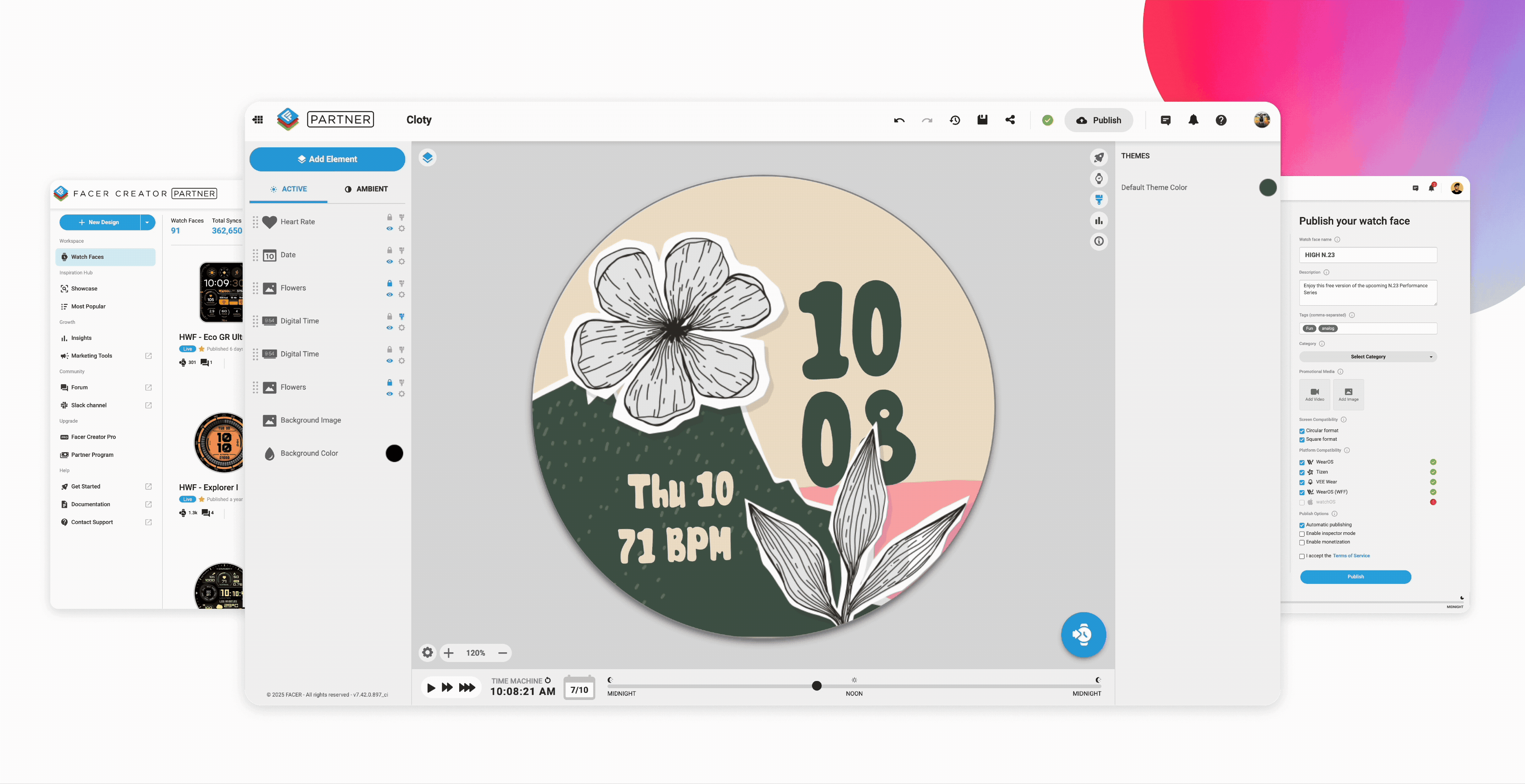Open apps grid icon near Partner logo
Viewport: 1525px width, 784px height.
(x=258, y=120)
